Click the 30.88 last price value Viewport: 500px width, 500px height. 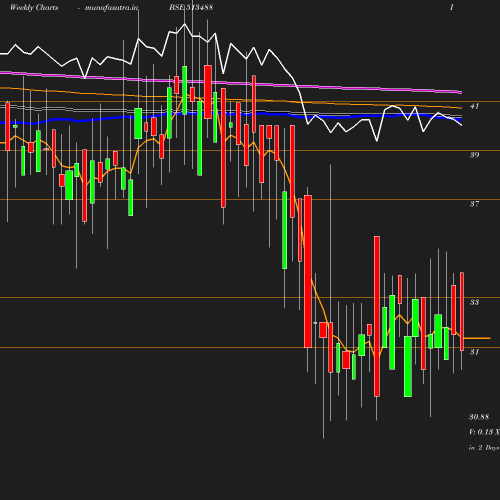point(479,417)
